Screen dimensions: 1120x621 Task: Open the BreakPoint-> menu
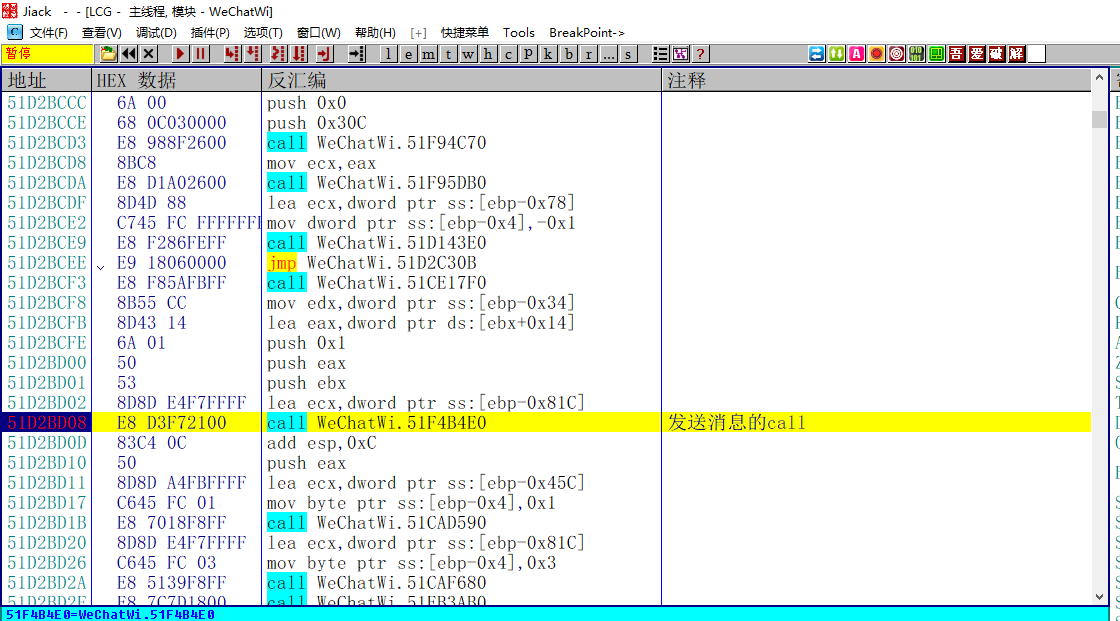pos(586,33)
